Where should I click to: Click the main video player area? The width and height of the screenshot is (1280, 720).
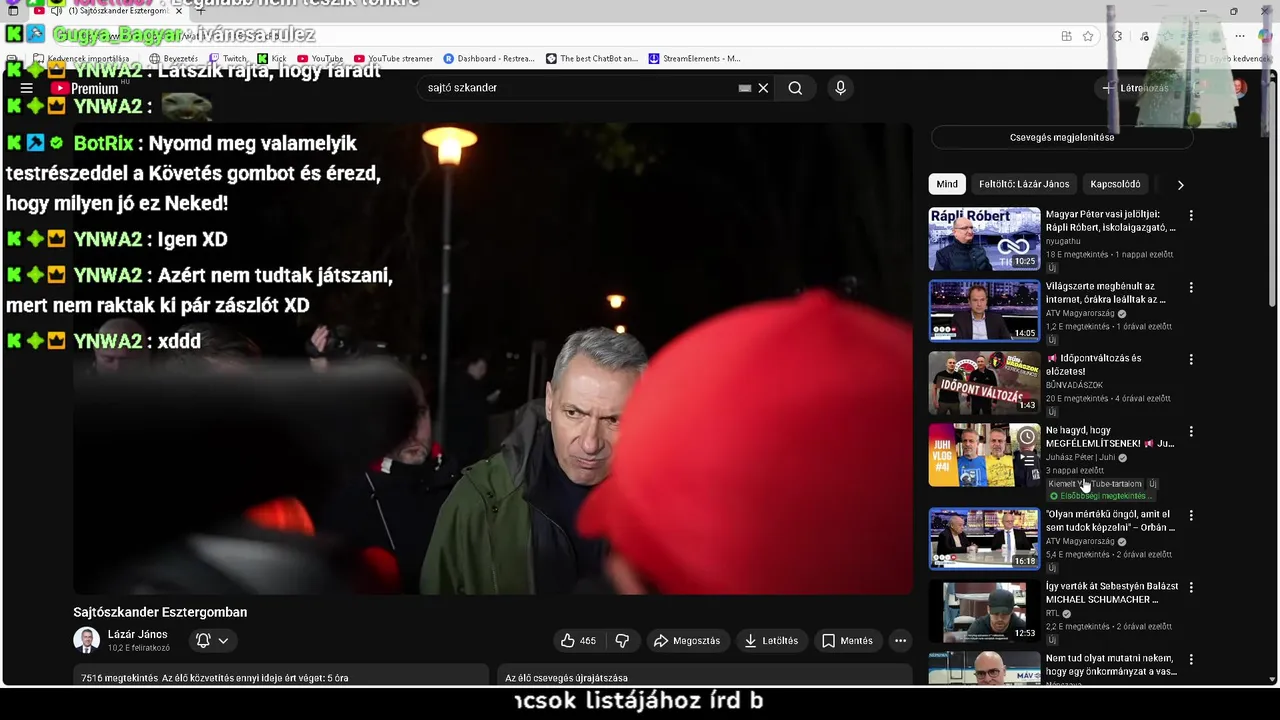click(493, 358)
